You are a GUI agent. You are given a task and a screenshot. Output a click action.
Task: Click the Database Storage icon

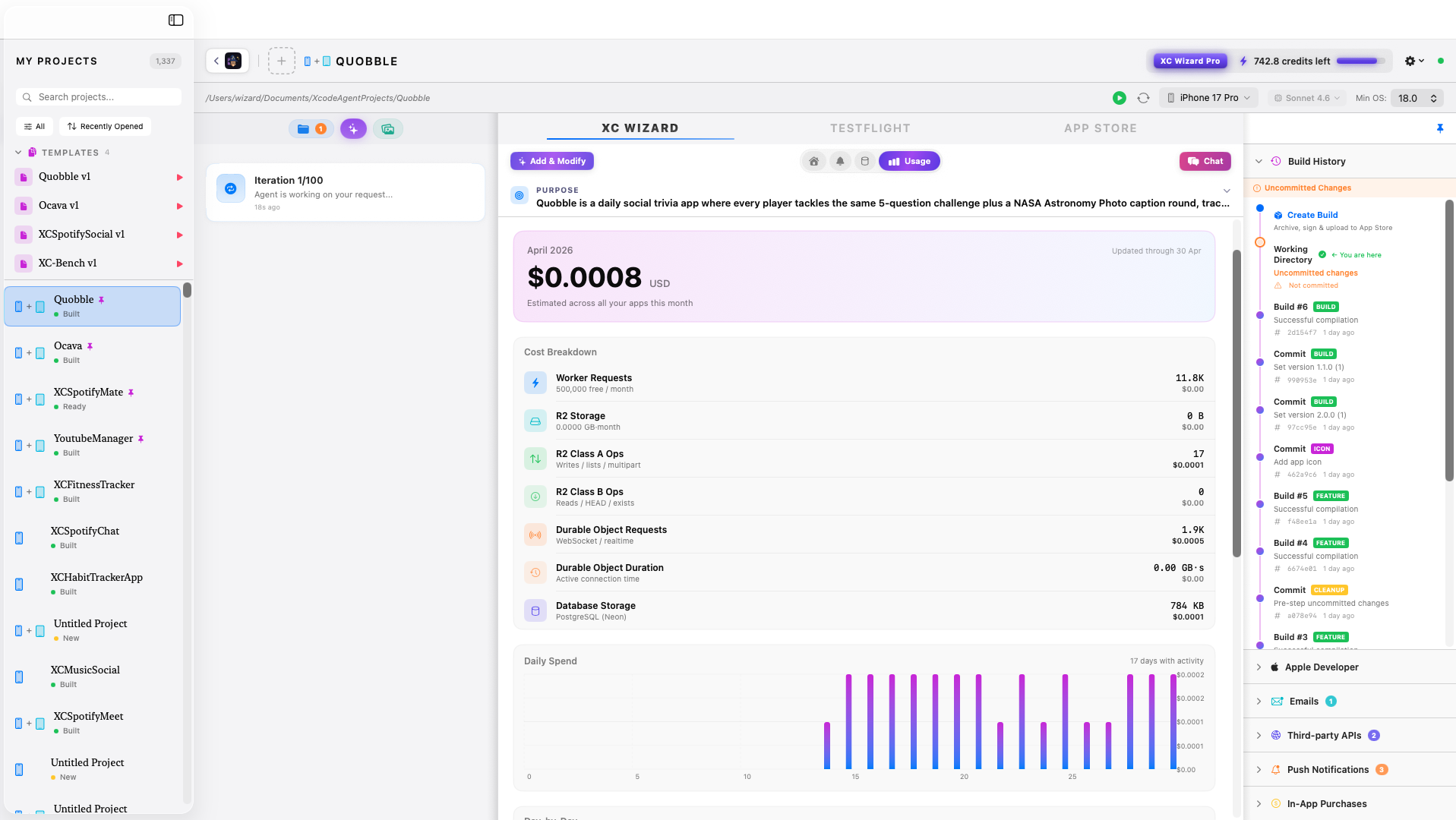[x=535, y=610]
